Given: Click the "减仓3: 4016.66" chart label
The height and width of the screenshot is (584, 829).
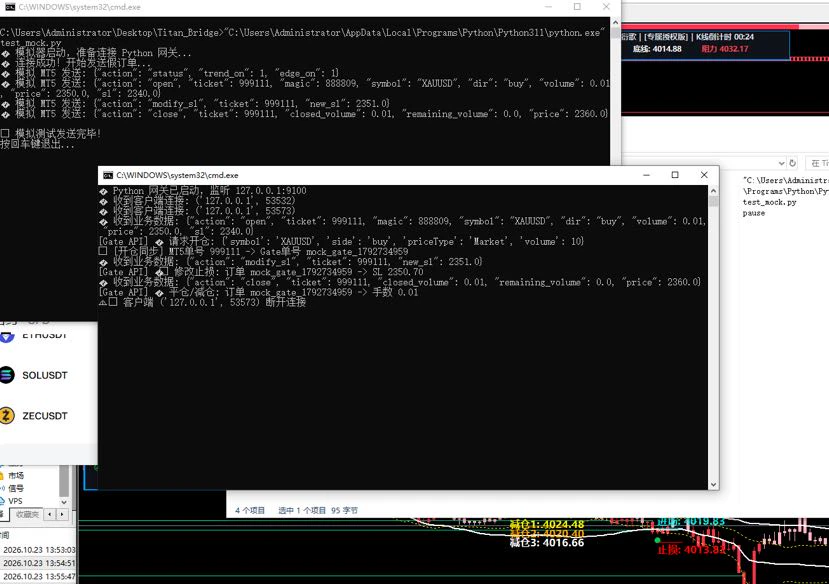Looking at the screenshot, I should pyautogui.click(x=547, y=543).
